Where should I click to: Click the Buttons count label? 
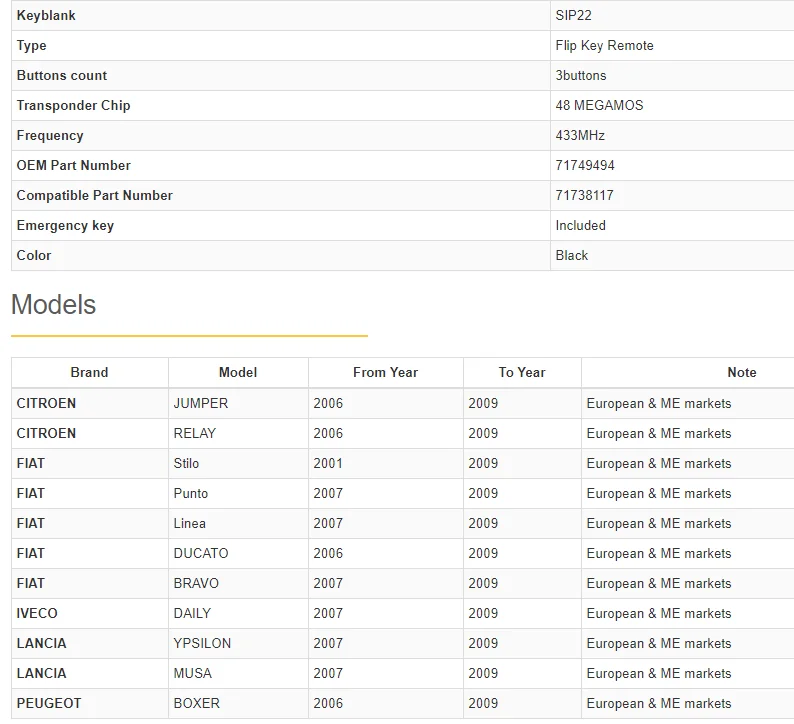pyautogui.click(x=62, y=75)
